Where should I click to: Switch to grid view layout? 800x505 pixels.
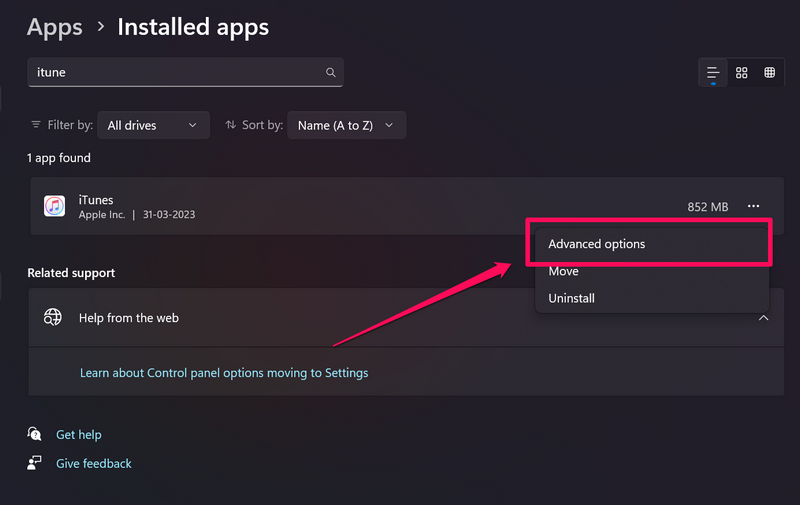[x=742, y=73]
